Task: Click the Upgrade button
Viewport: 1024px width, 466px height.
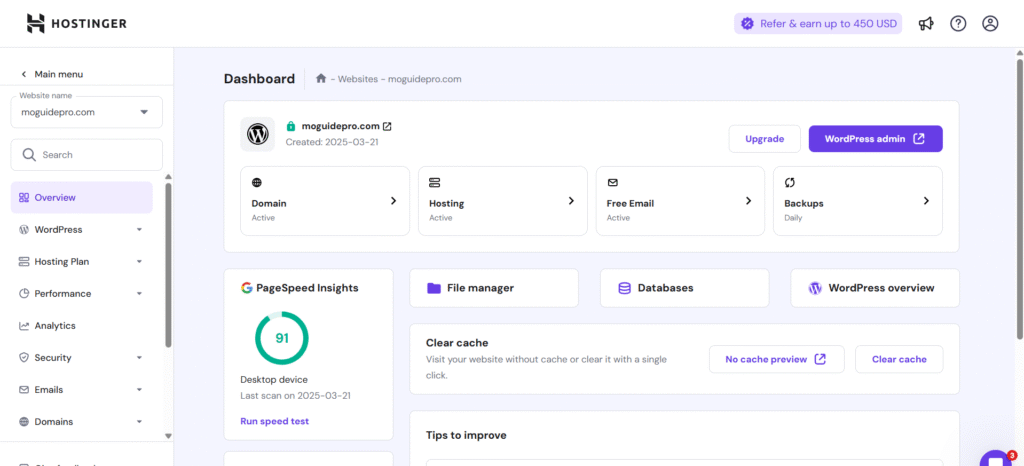Action: (764, 138)
